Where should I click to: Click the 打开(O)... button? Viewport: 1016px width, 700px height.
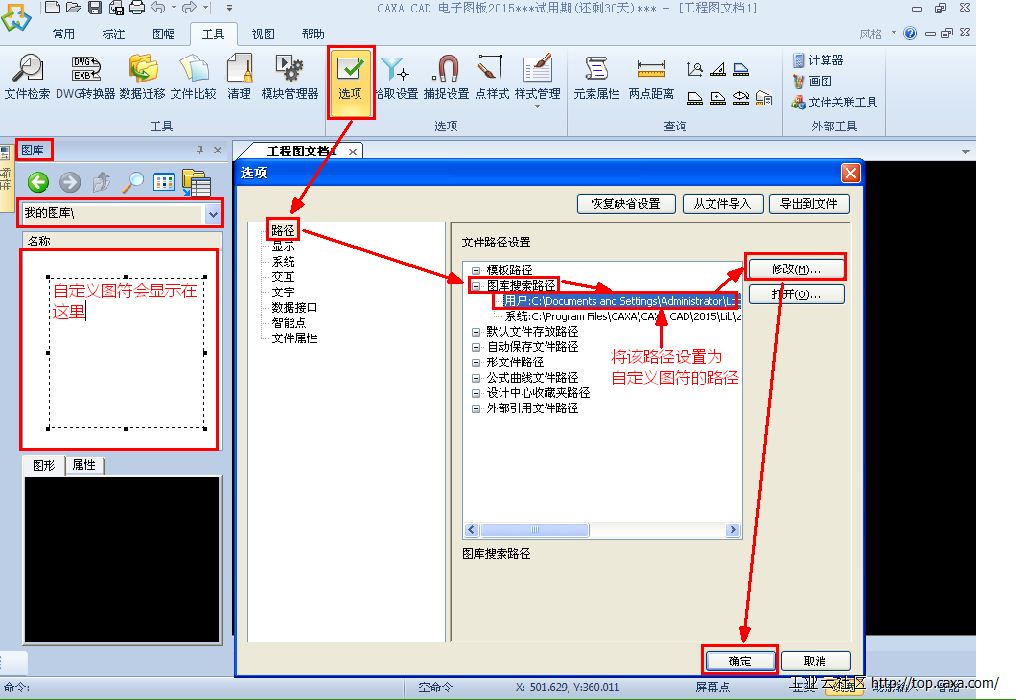pos(796,294)
